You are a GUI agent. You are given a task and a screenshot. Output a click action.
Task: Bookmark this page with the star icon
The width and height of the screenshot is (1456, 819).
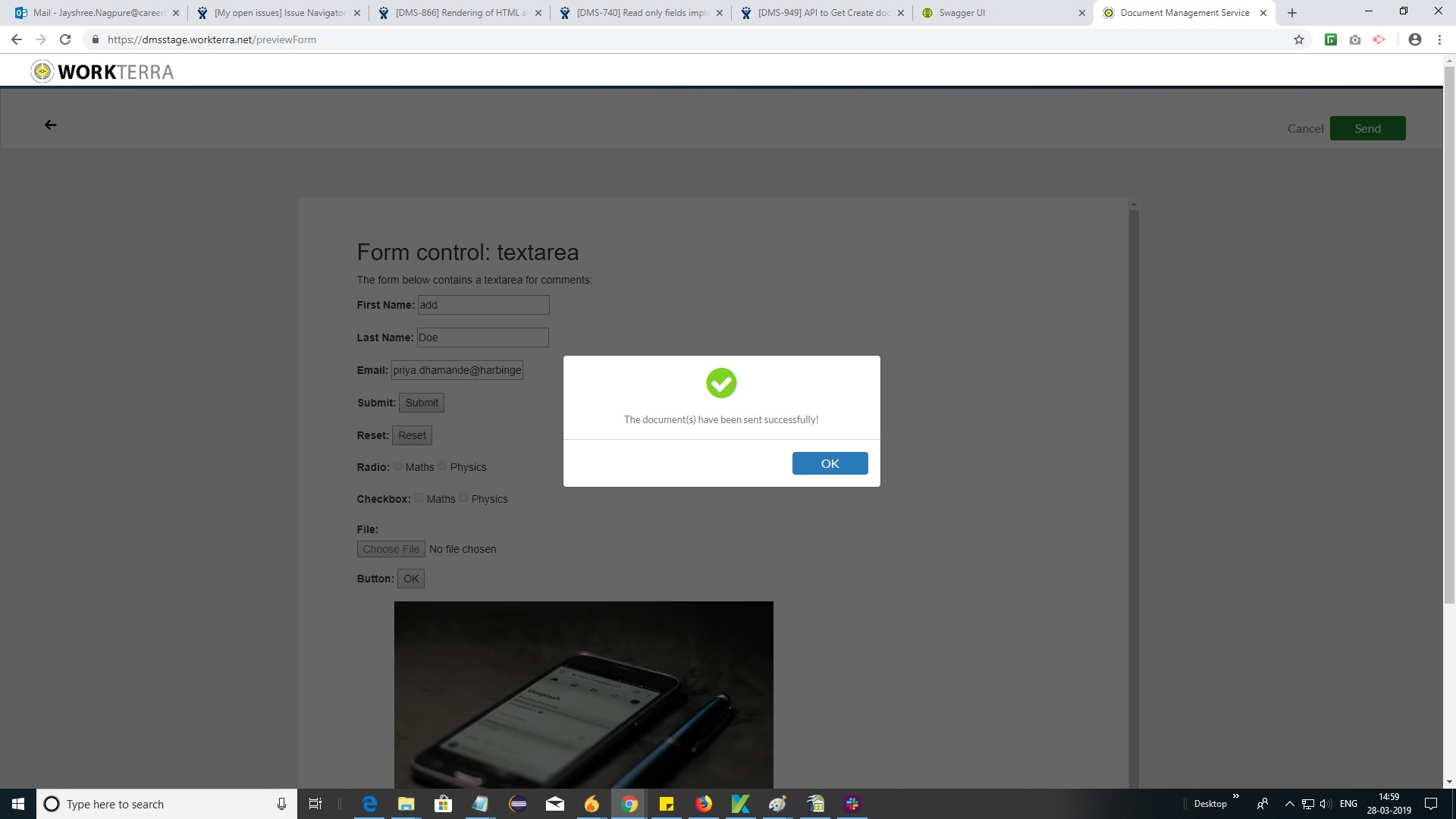point(1299,39)
